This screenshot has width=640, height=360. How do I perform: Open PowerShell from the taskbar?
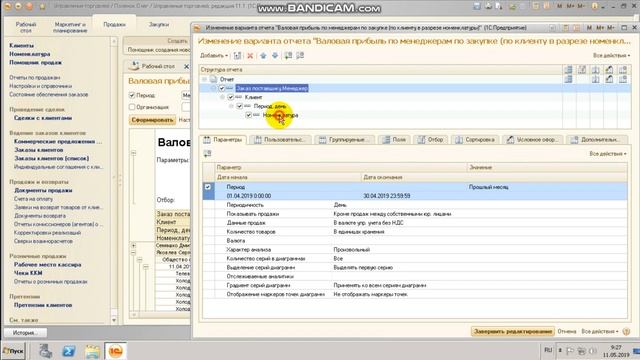69,351
